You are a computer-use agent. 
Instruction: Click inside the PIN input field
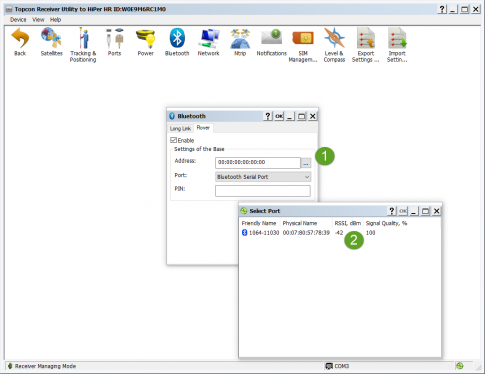(x=263, y=191)
